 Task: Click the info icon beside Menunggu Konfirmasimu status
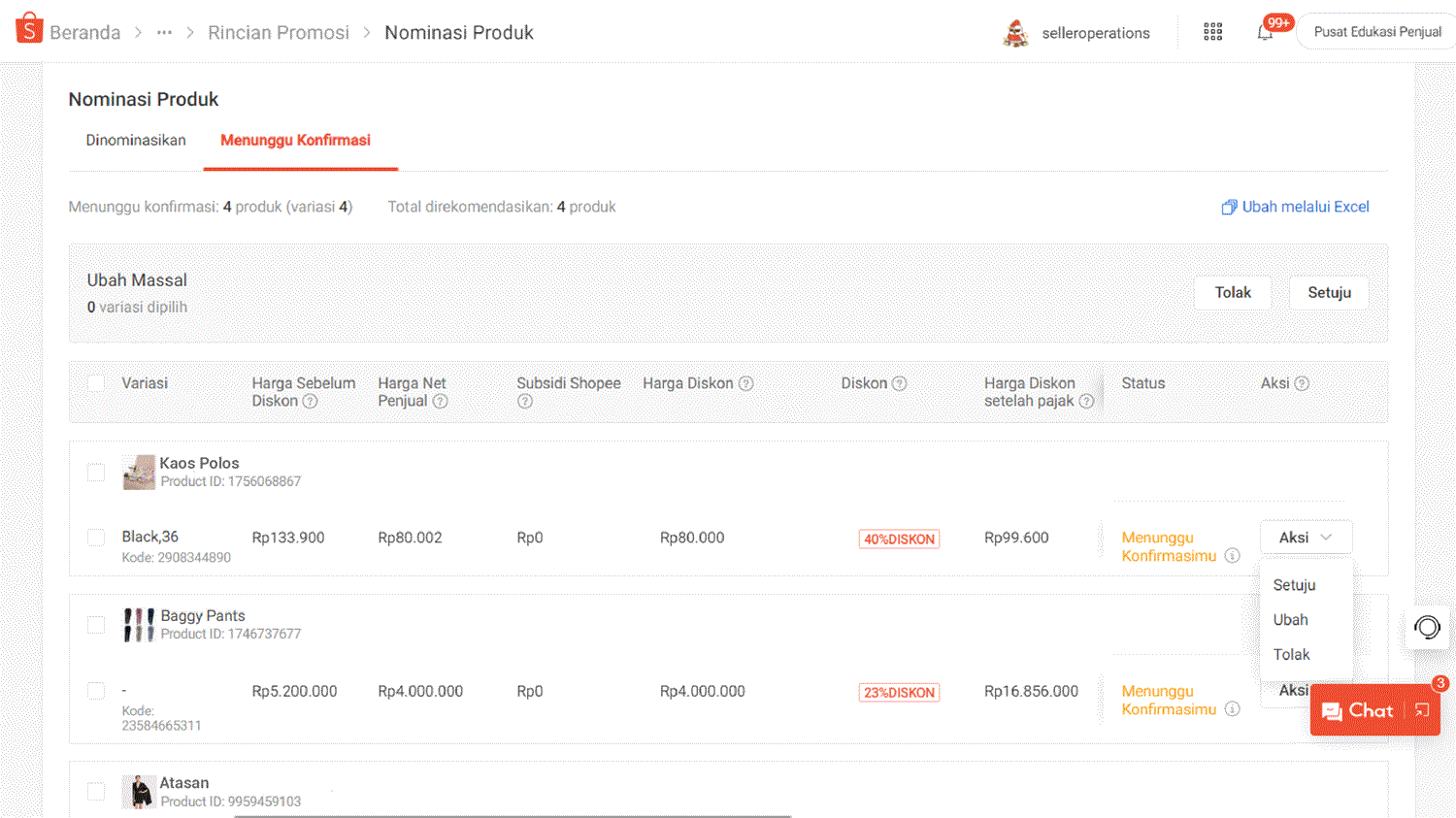pos(1232,555)
